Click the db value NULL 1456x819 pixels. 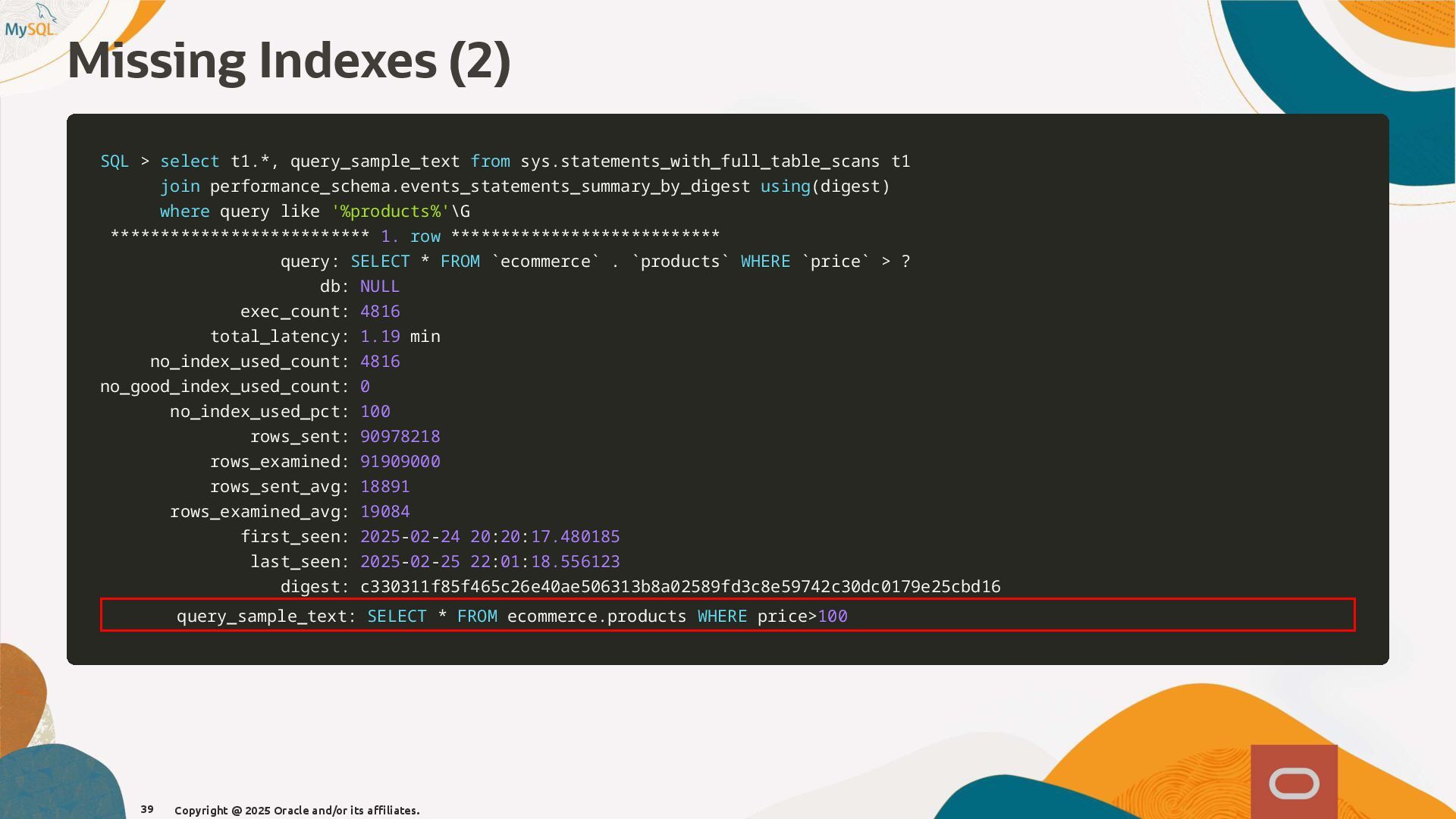(380, 287)
